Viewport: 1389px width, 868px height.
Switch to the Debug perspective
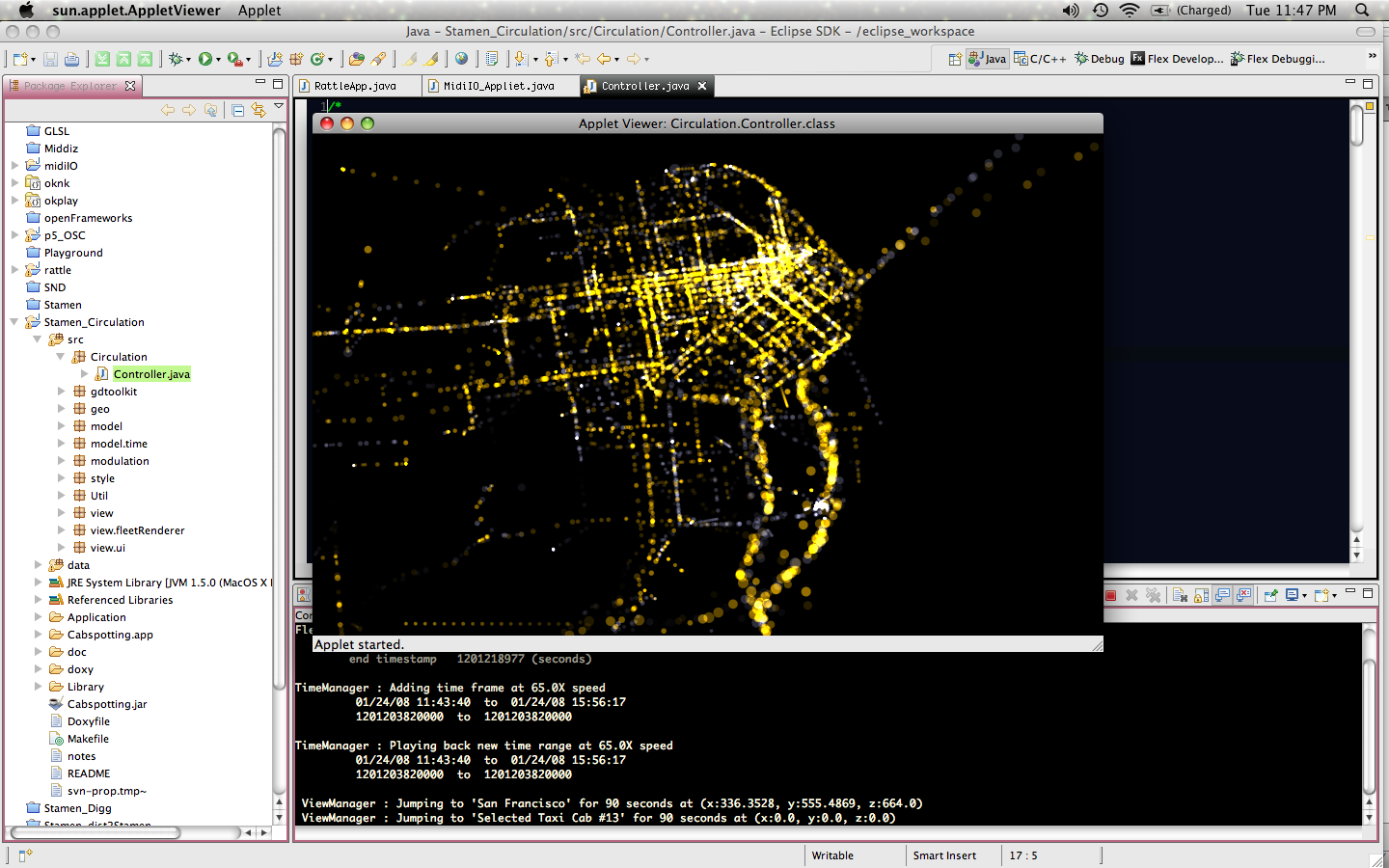(x=1100, y=59)
